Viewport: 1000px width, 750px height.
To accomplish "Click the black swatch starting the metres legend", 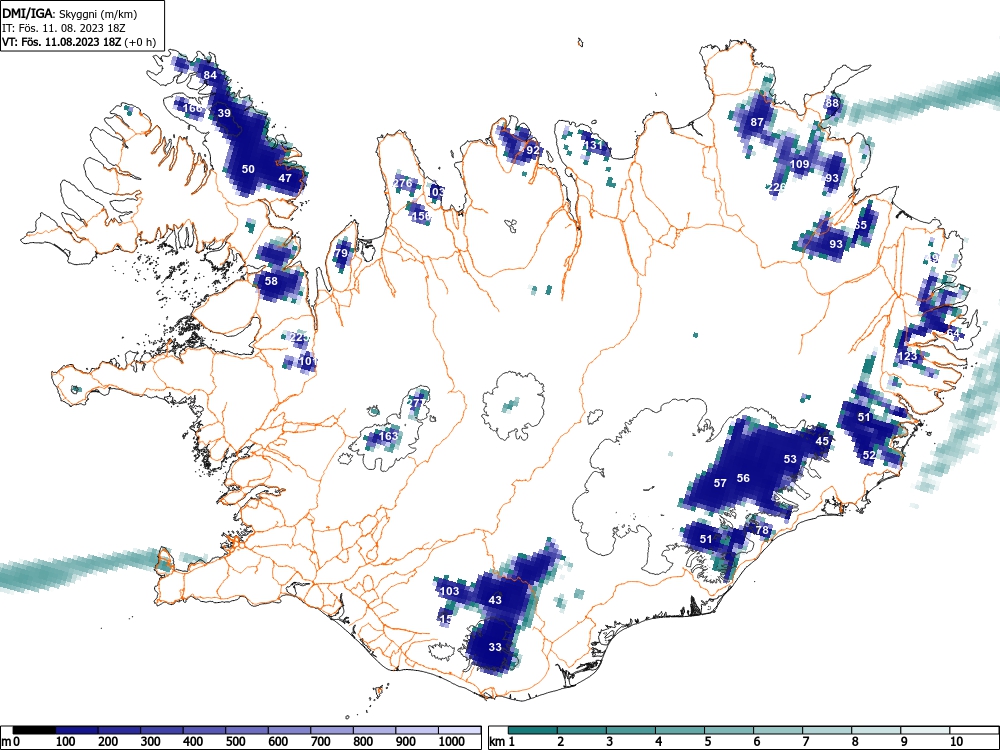I will tap(34, 730).
